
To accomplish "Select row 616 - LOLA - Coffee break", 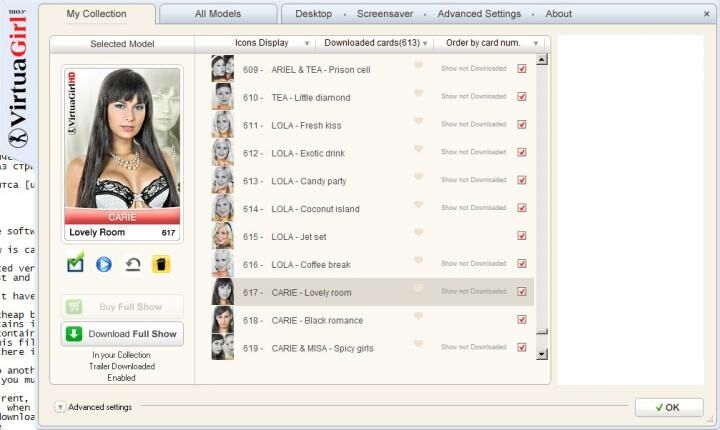I will tap(372, 264).
